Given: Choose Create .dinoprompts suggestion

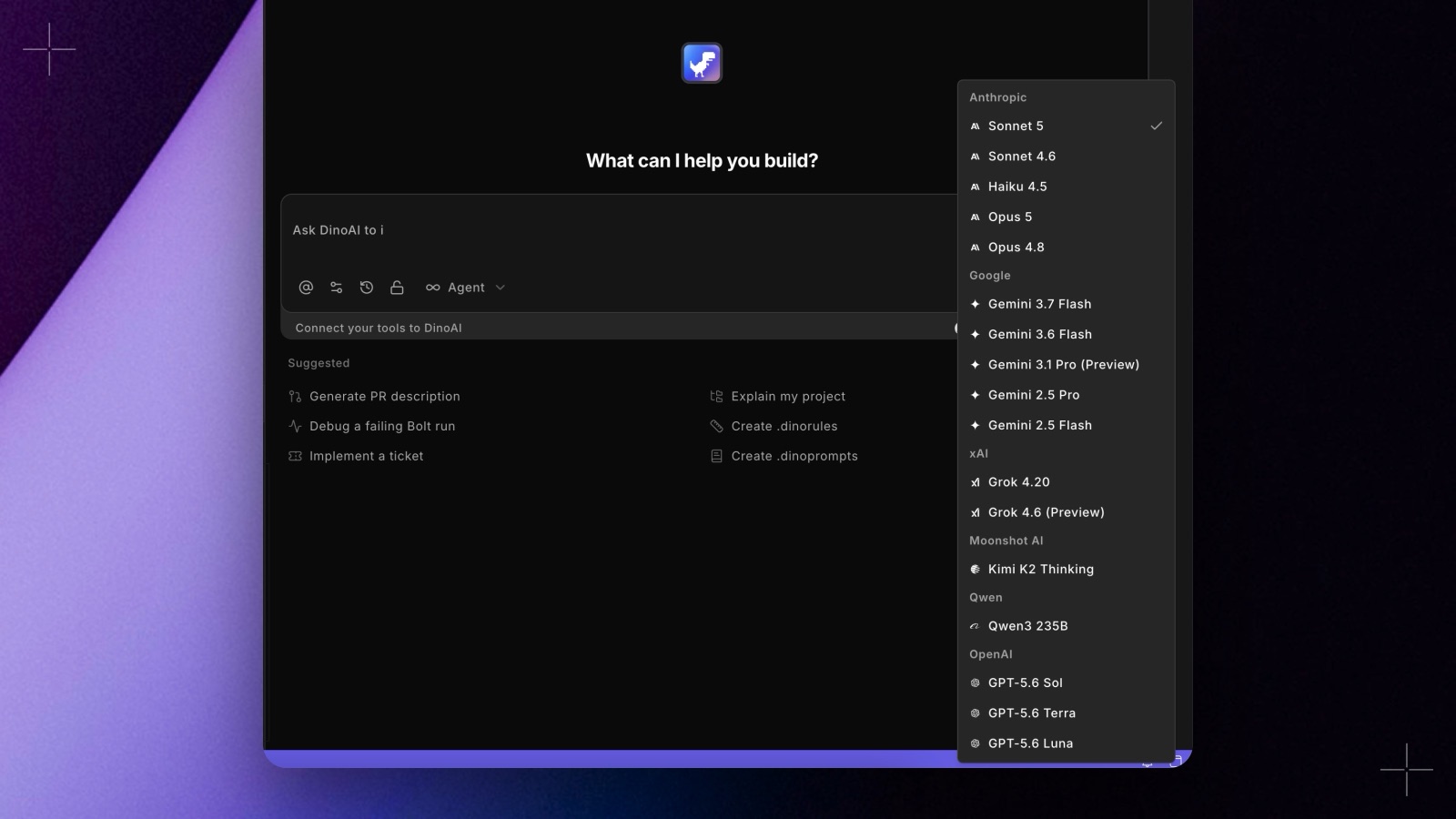Looking at the screenshot, I should 784,456.
